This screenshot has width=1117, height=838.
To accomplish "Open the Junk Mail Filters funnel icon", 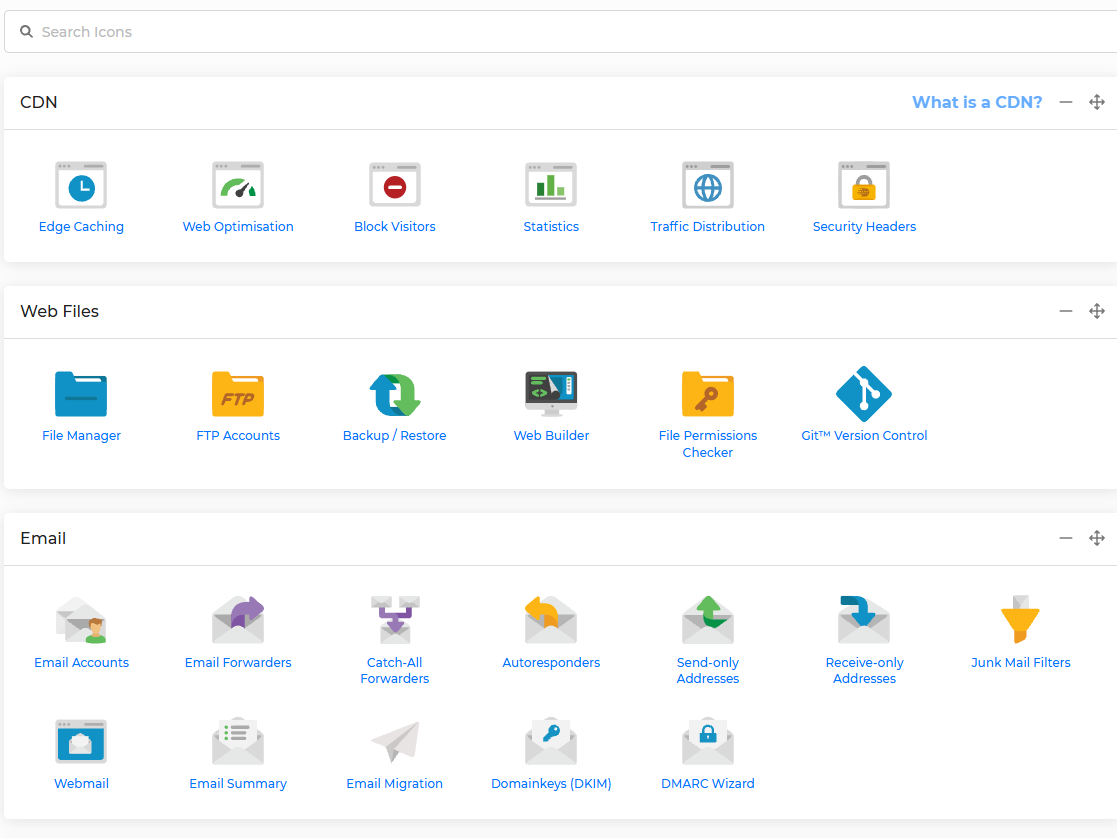I will pyautogui.click(x=1020, y=620).
